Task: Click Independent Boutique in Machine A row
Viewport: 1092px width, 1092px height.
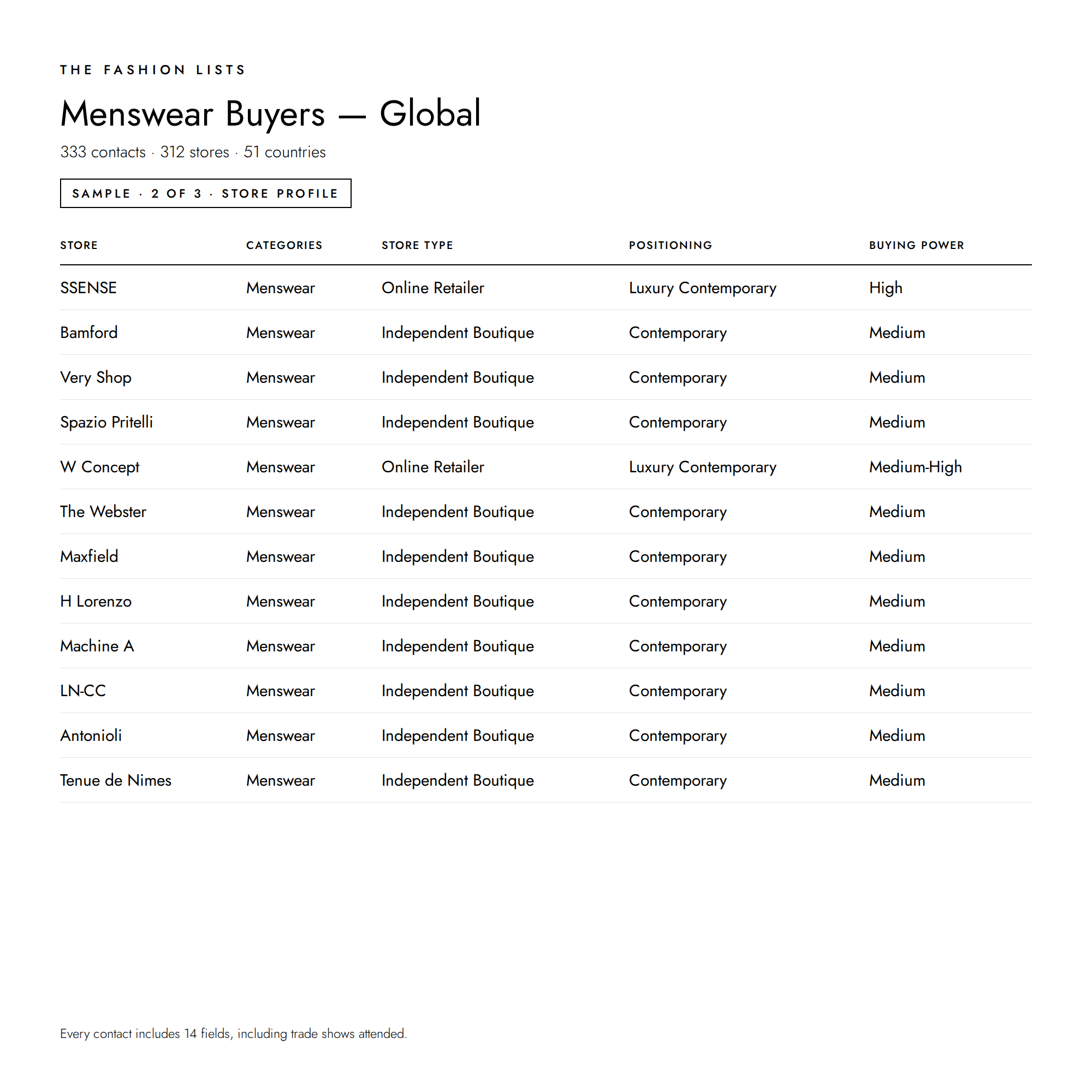Action: point(458,646)
